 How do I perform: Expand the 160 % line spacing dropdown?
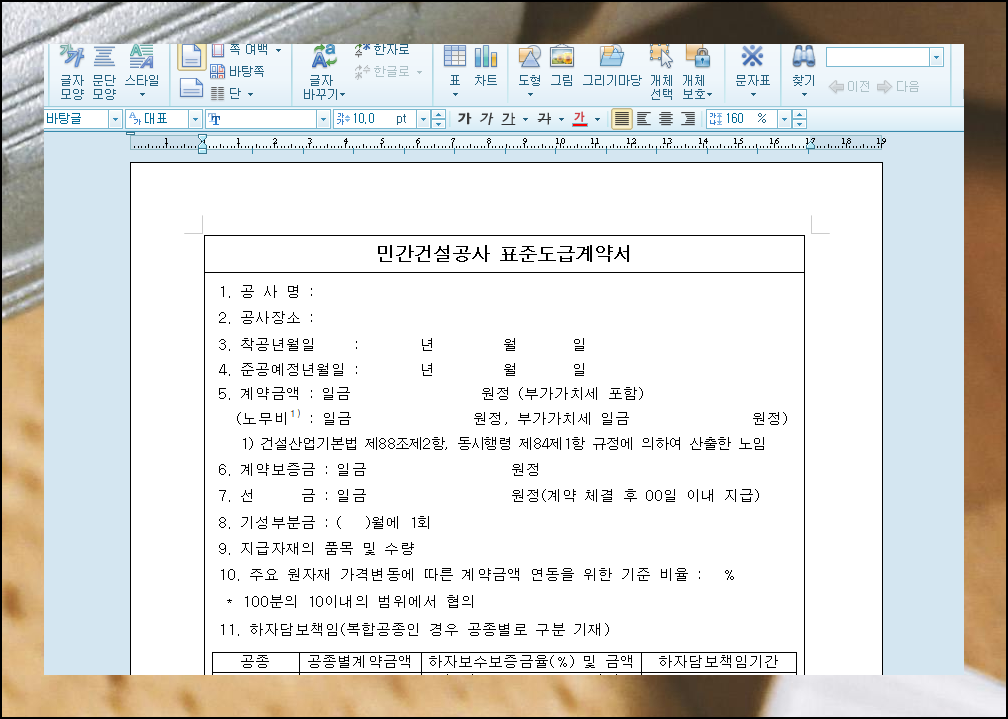click(784, 120)
